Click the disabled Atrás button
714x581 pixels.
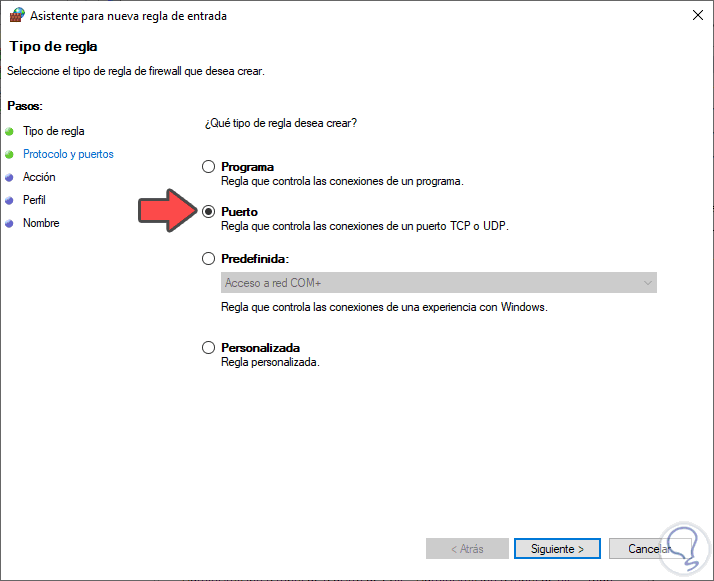(467, 549)
